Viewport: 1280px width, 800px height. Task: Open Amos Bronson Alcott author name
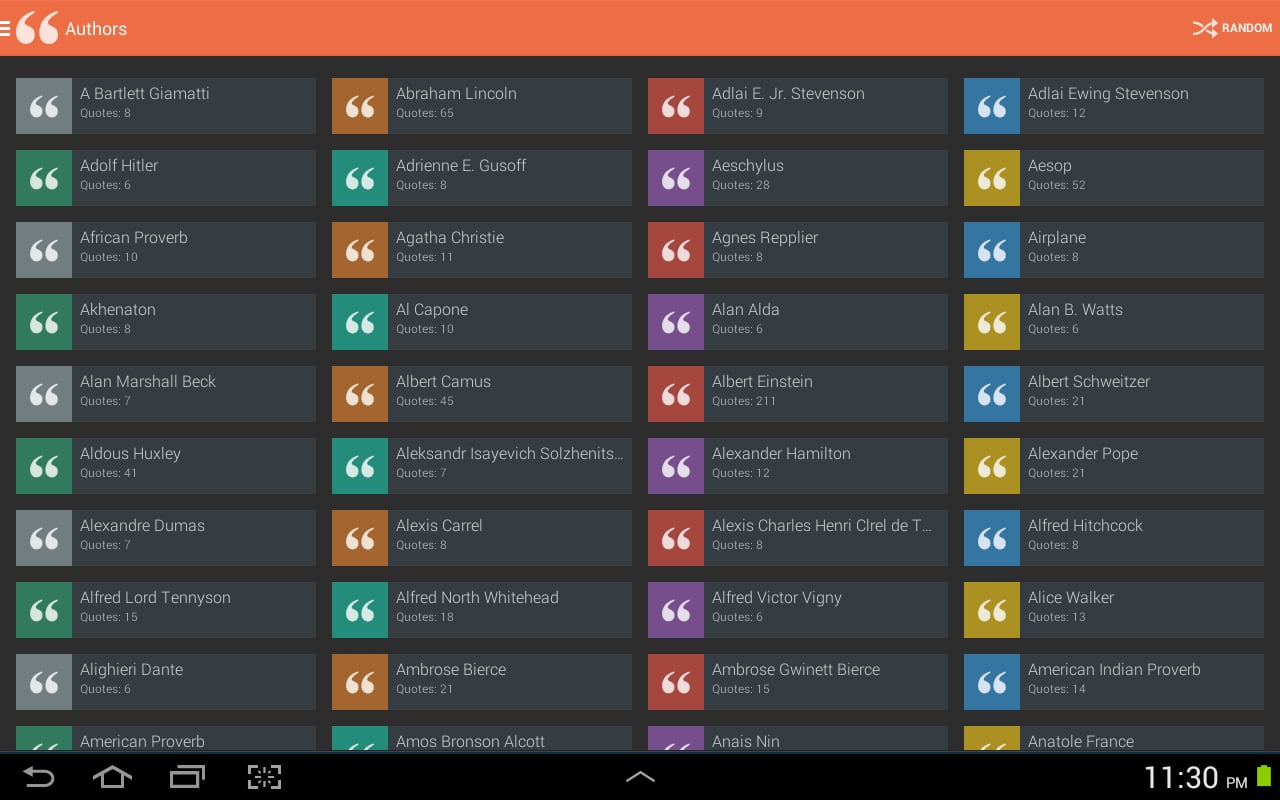(470, 741)
